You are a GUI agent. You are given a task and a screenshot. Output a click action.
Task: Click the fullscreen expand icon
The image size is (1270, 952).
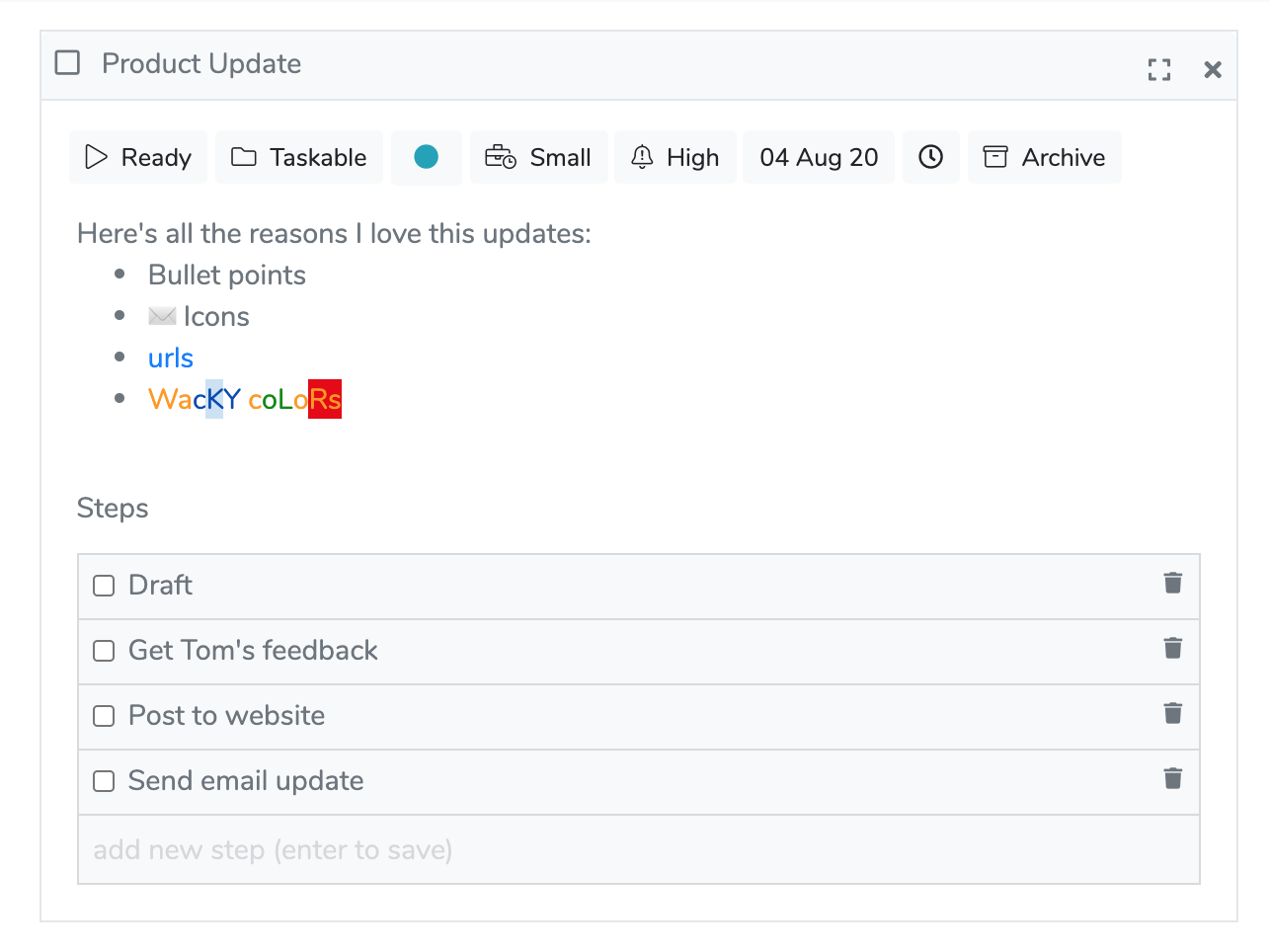[1159, 69]
